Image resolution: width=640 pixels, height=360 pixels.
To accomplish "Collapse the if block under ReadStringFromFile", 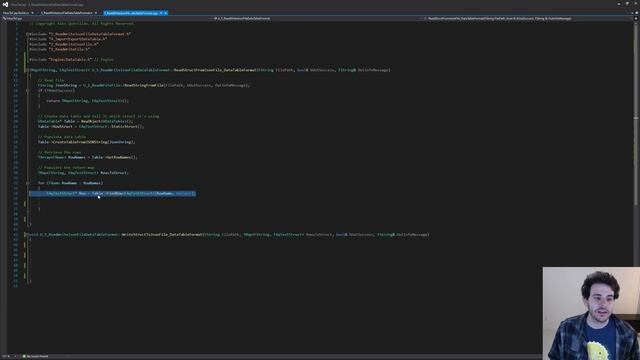I will [27, 91].
